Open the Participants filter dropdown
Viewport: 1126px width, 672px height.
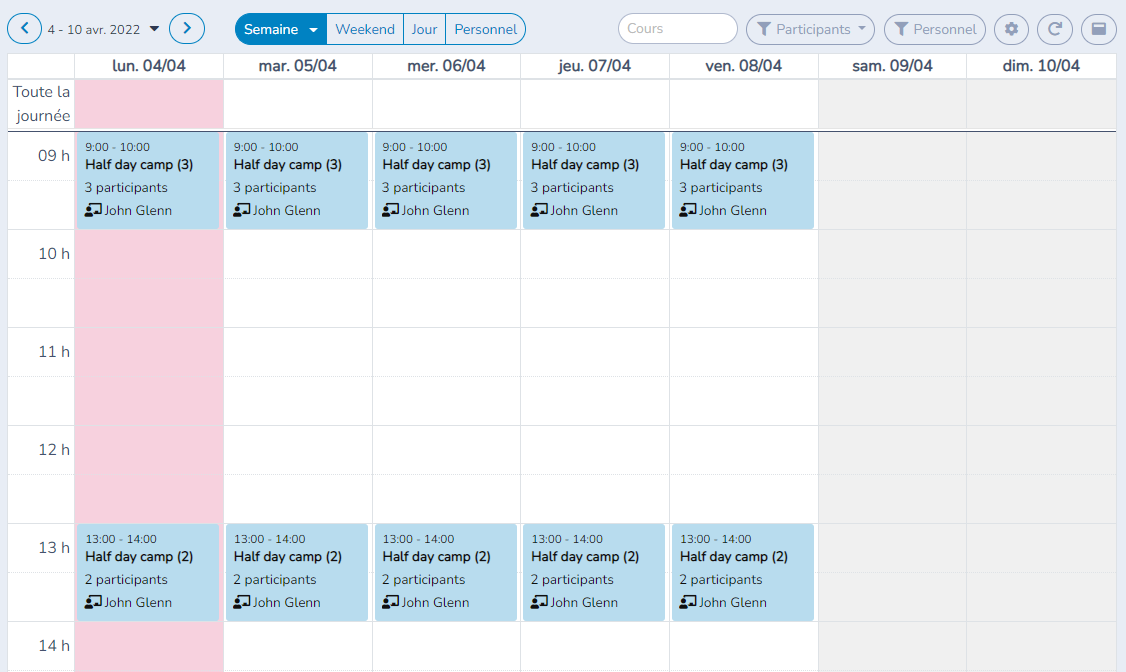810,29
